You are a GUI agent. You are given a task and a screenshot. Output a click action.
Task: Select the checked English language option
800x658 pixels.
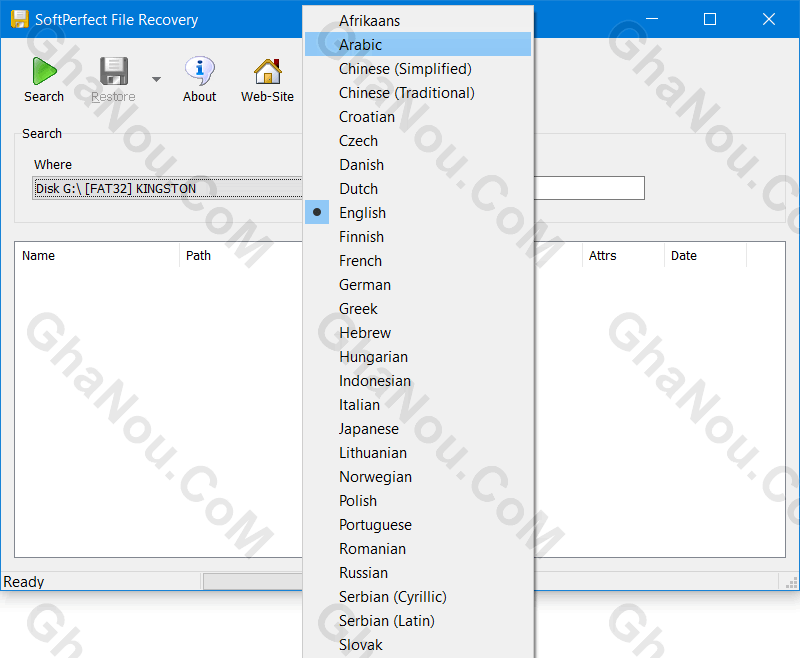point(418,213)
